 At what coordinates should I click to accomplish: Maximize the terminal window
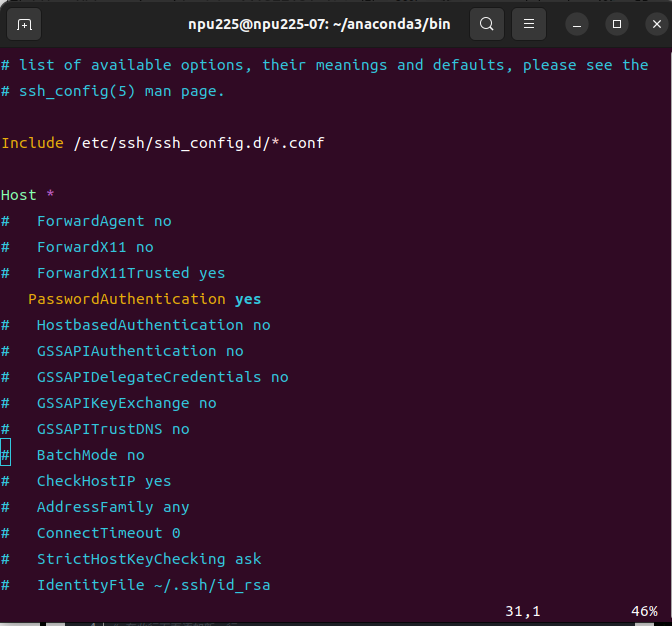[617, 24]
